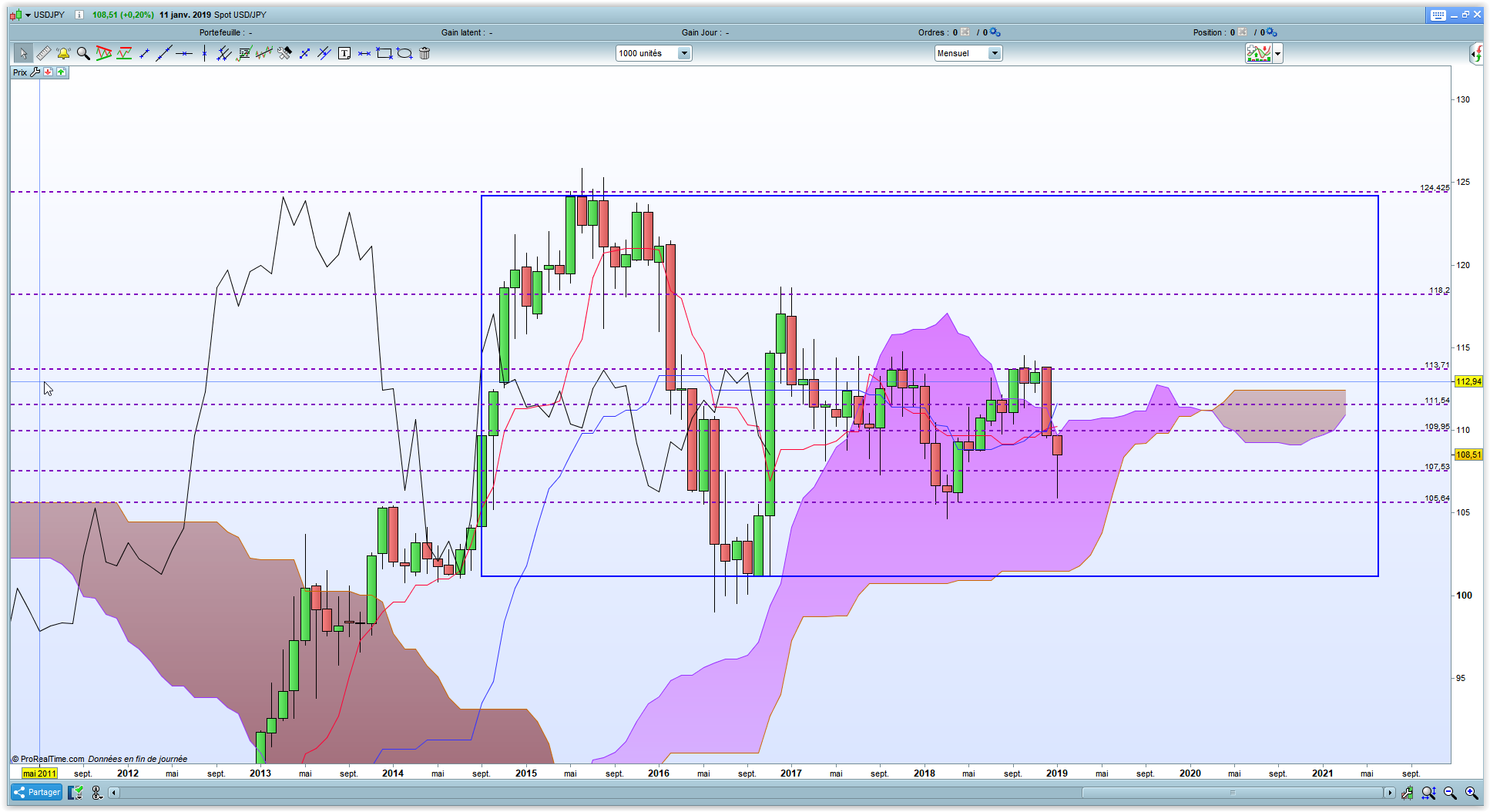The width and height of the screenshot is (1490, 812).
Task: Open the on-screen keyboard icon
Action: click(1438, 15)
